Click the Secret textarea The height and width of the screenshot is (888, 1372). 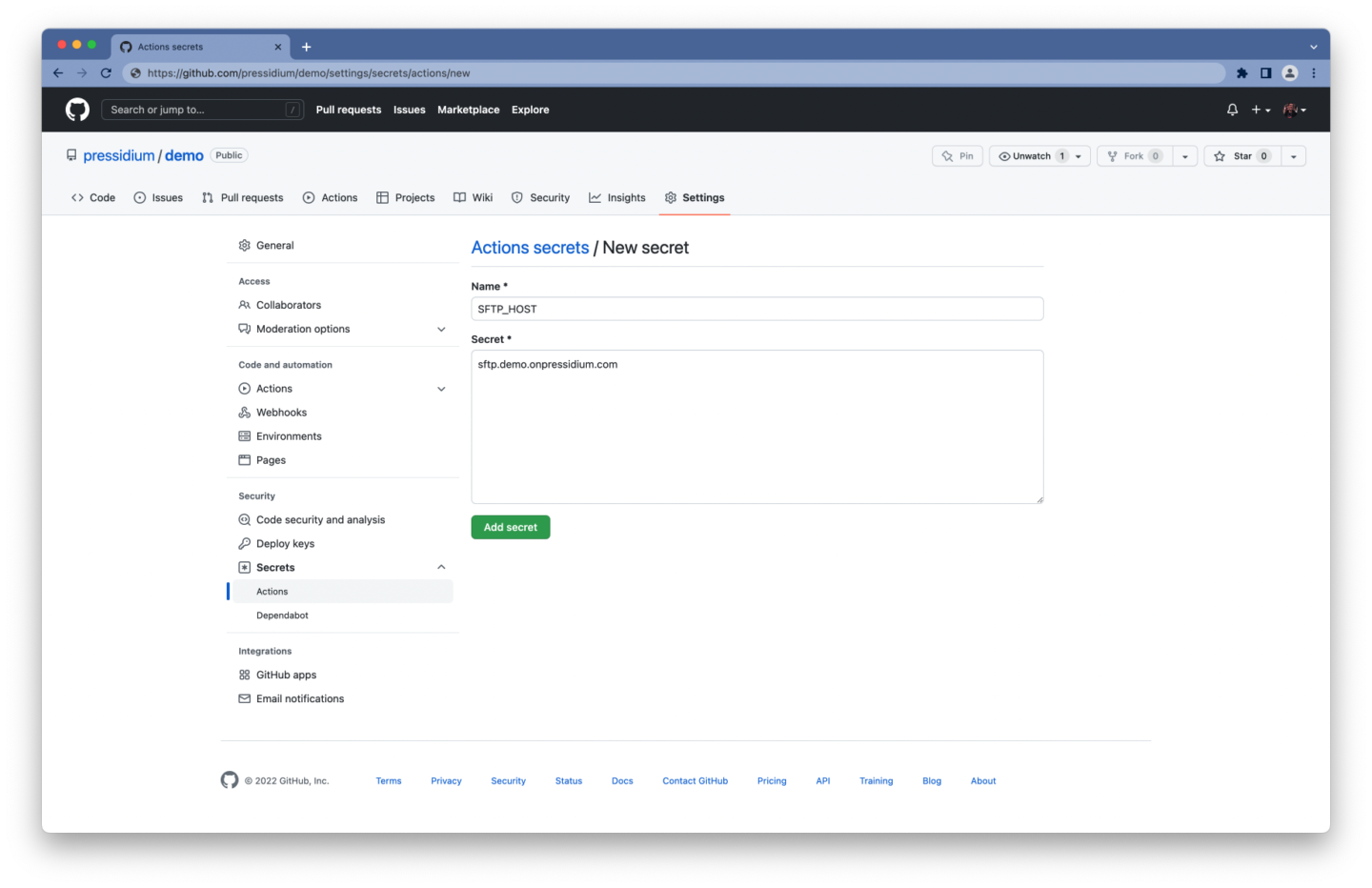coord(757,427)
